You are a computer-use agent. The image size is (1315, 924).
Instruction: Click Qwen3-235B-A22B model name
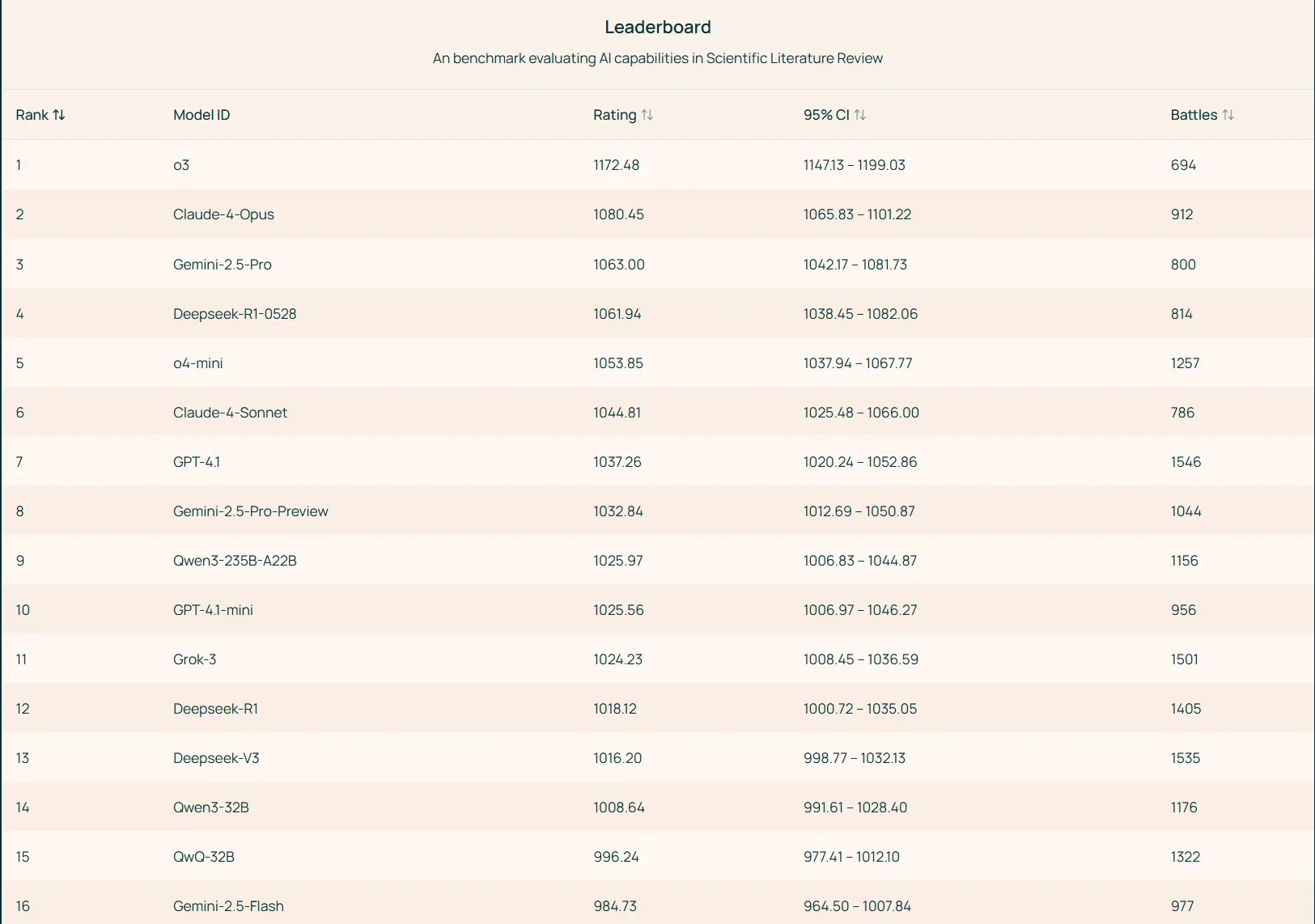[x=235, y=561]
